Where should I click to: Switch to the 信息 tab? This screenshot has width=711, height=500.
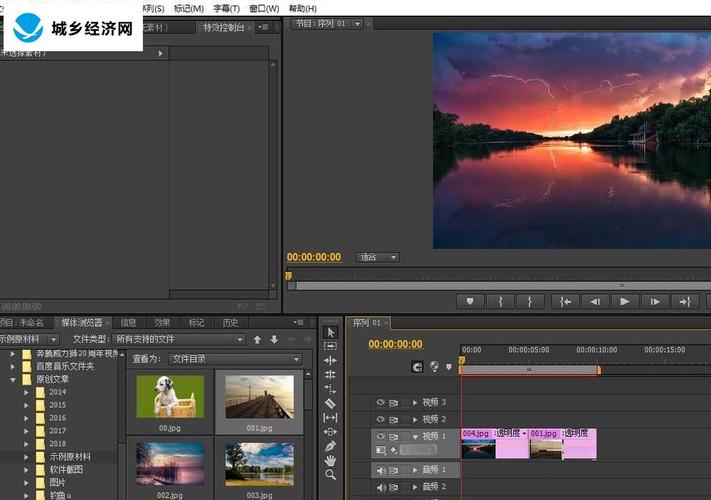click(128, 322)
